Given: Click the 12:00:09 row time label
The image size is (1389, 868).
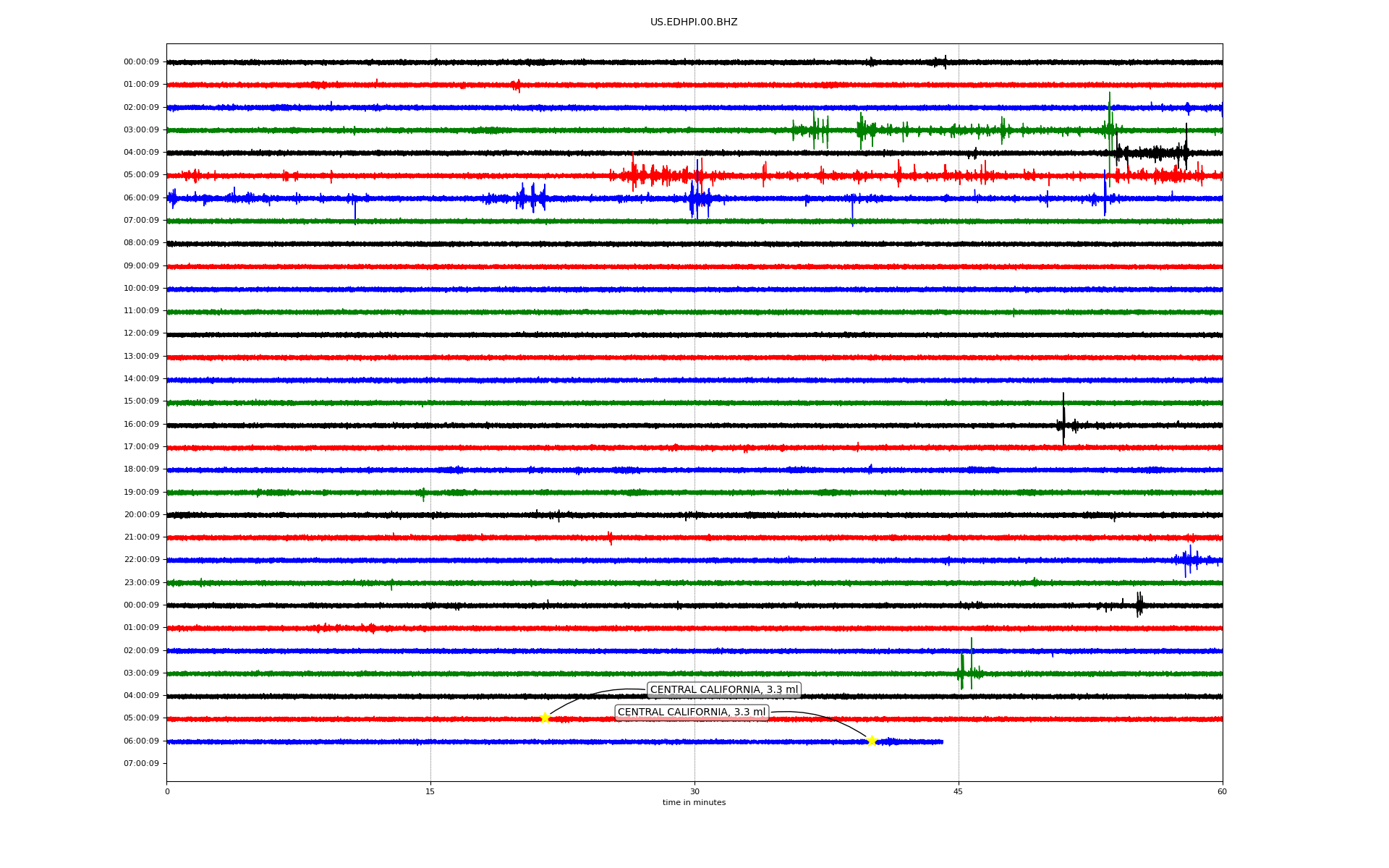Looking at the screenshot, I should (141, 333).
